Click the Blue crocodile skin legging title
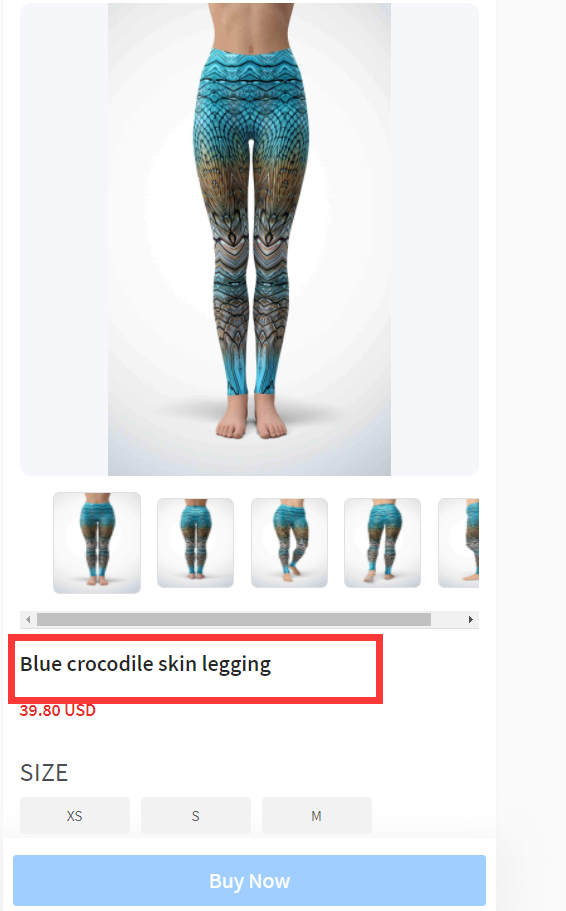 point(145,664)
